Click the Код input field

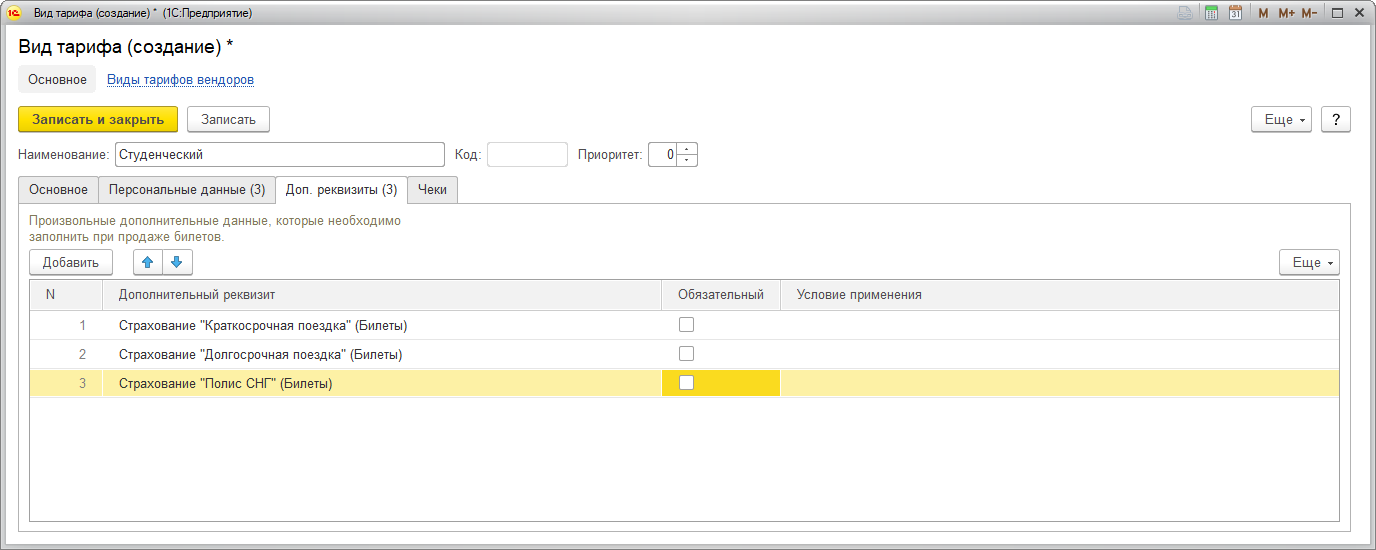(527, 154)
